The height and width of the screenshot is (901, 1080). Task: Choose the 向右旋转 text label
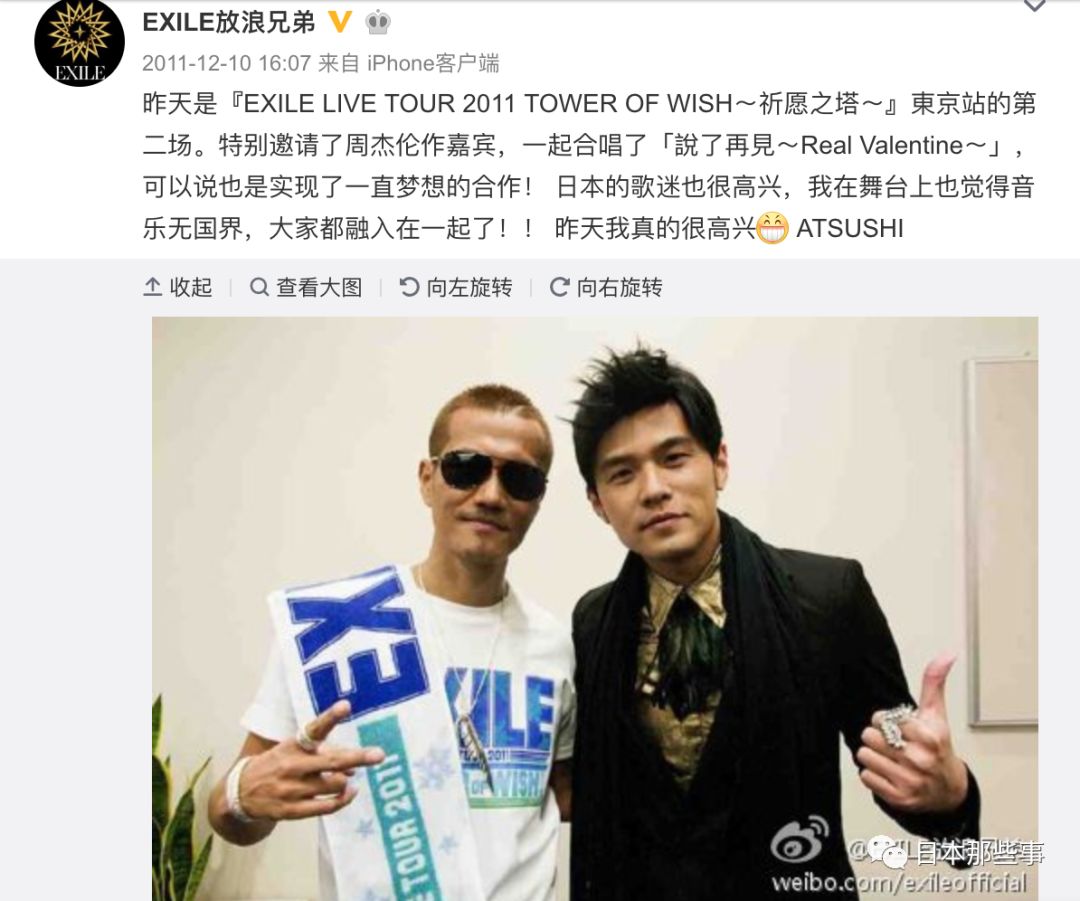620,287
